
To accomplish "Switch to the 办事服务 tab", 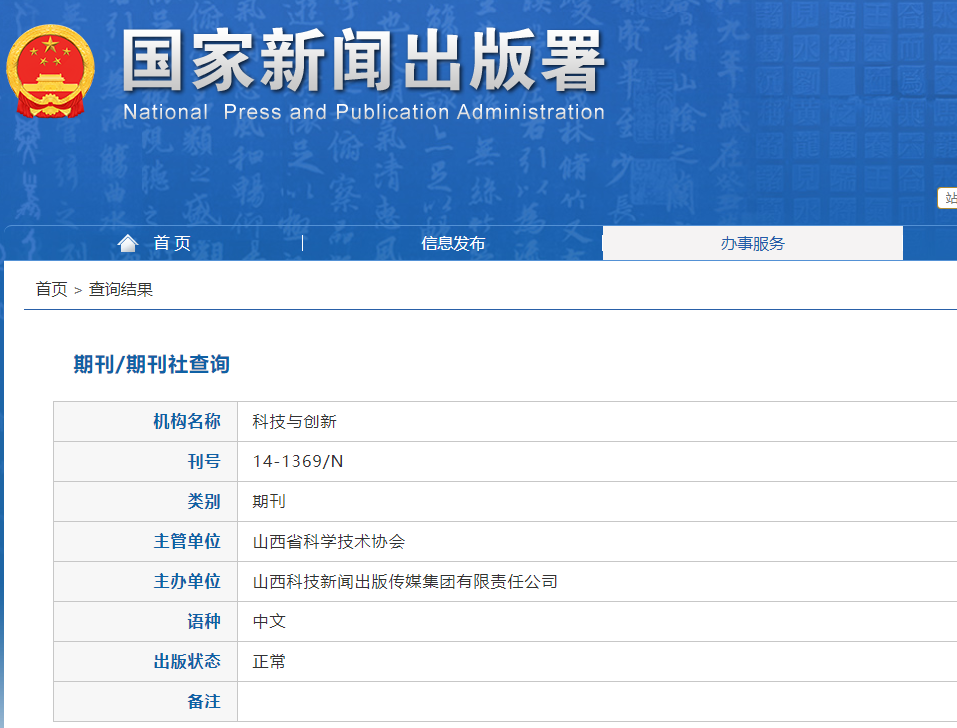I will [751, 242].
